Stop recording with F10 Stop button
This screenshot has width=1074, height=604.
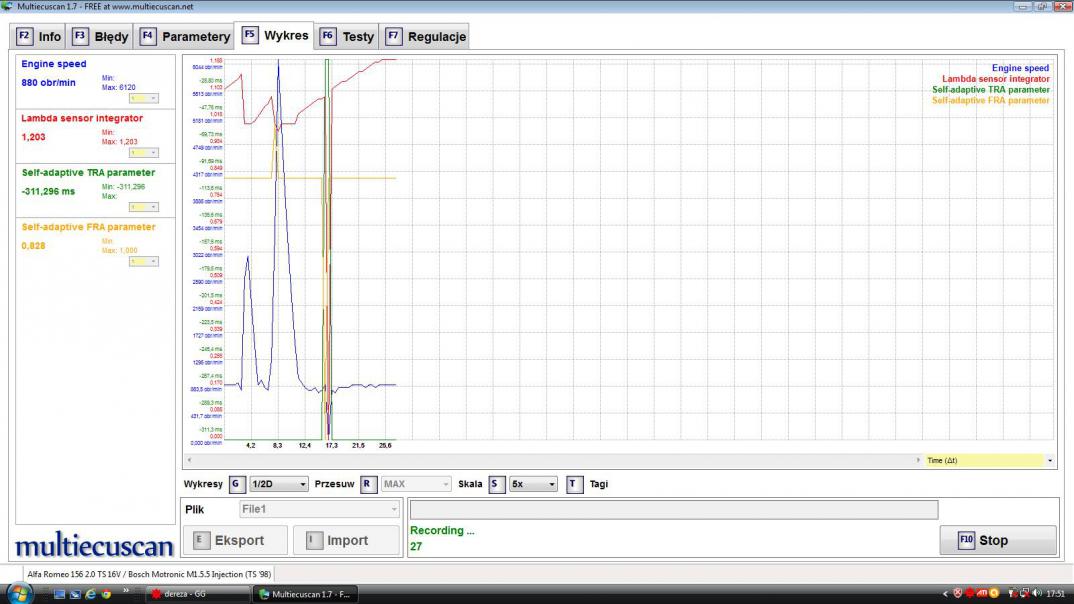[998, 540]
